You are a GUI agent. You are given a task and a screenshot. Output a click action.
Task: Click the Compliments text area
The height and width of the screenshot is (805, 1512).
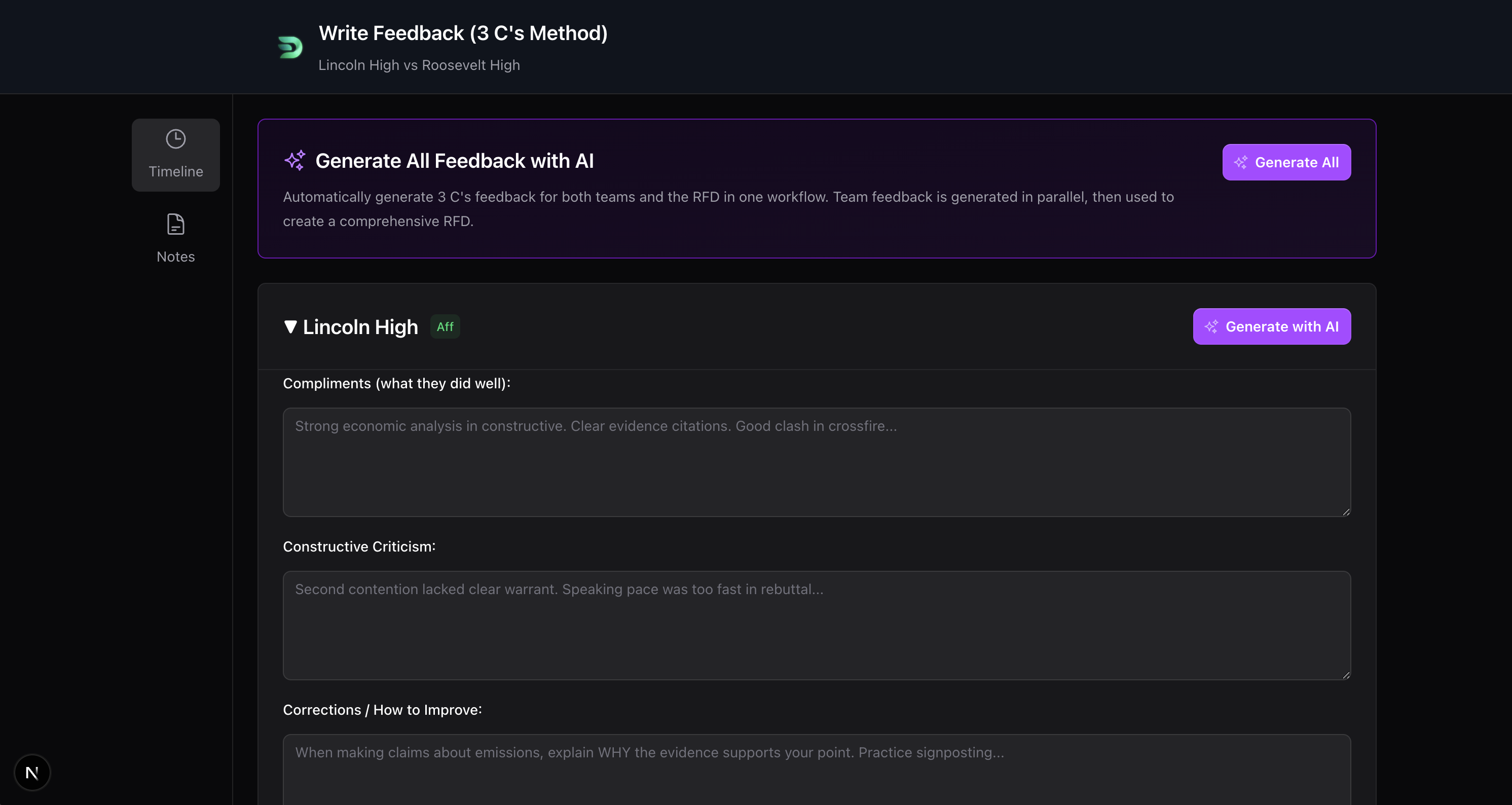[816, 462]
